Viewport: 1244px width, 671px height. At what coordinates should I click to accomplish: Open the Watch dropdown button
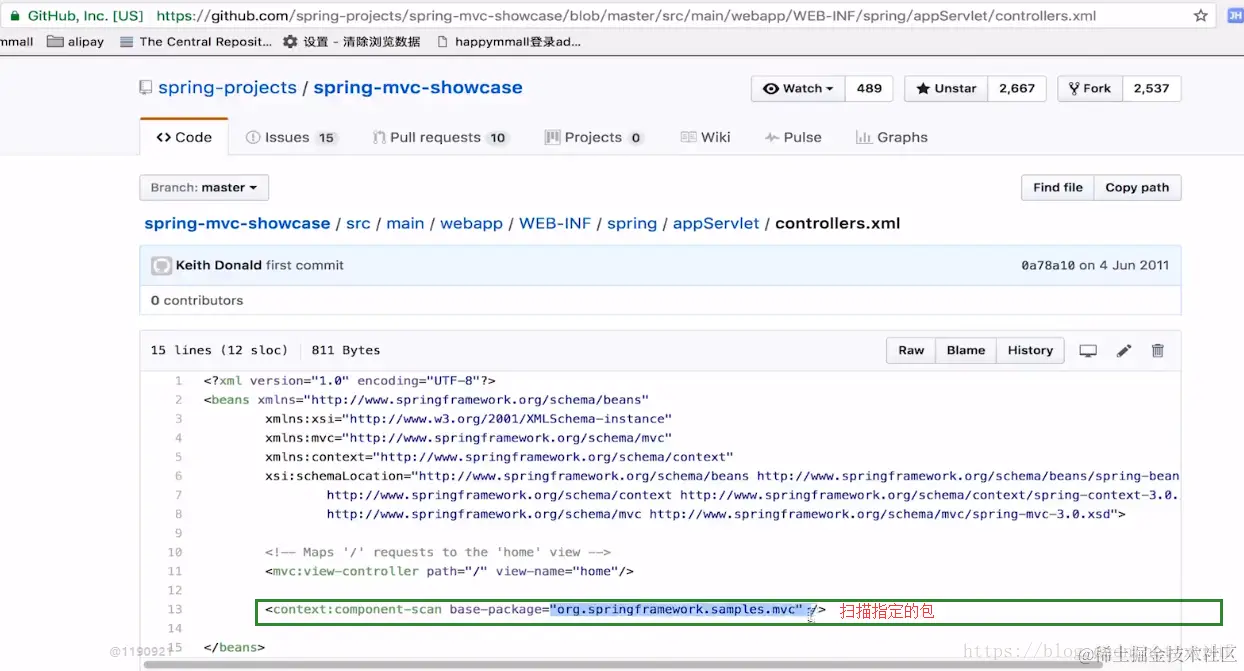coord(798,88)
